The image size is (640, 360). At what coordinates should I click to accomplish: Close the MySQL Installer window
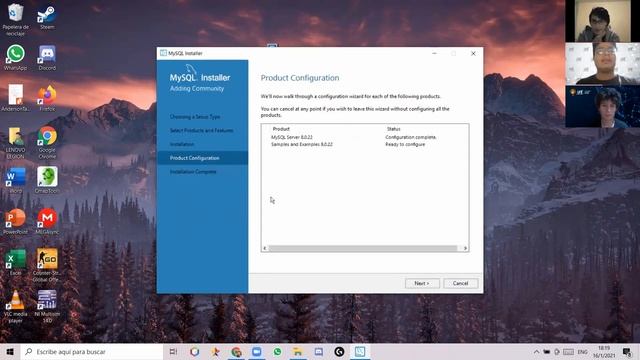pos(473,53)
